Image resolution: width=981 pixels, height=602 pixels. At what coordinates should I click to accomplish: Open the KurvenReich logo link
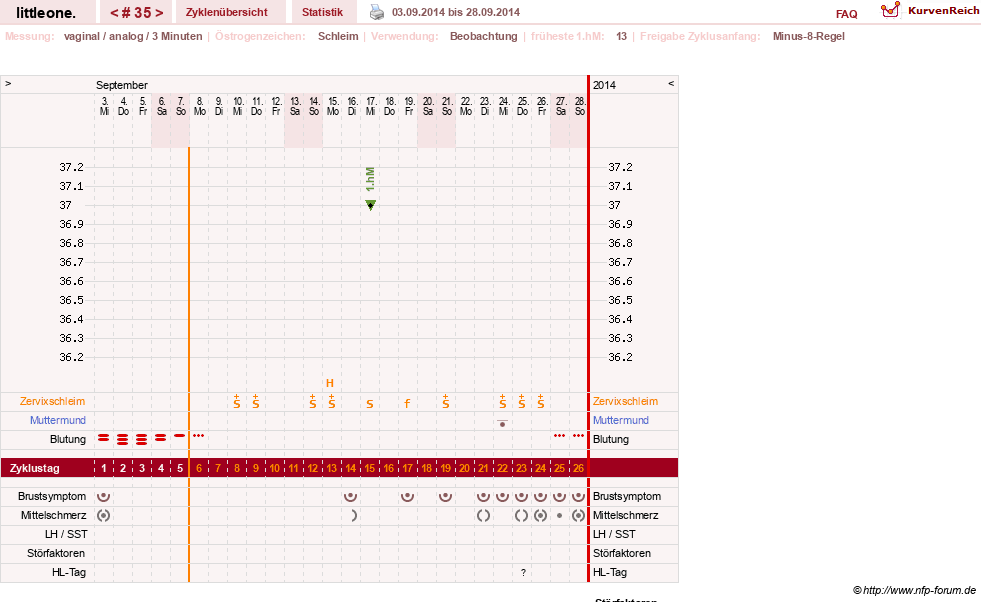tap(930, 11)
